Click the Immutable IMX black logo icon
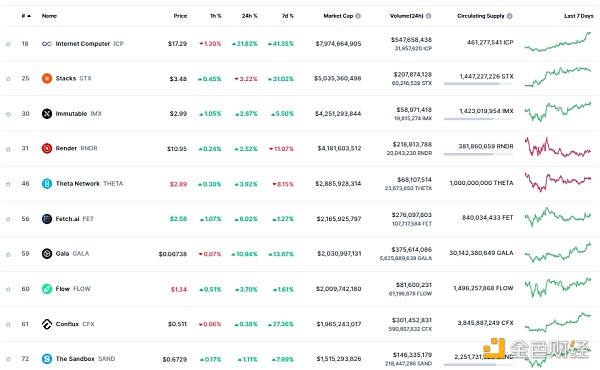This screenshot has width=600, height=370. (47, 114)
